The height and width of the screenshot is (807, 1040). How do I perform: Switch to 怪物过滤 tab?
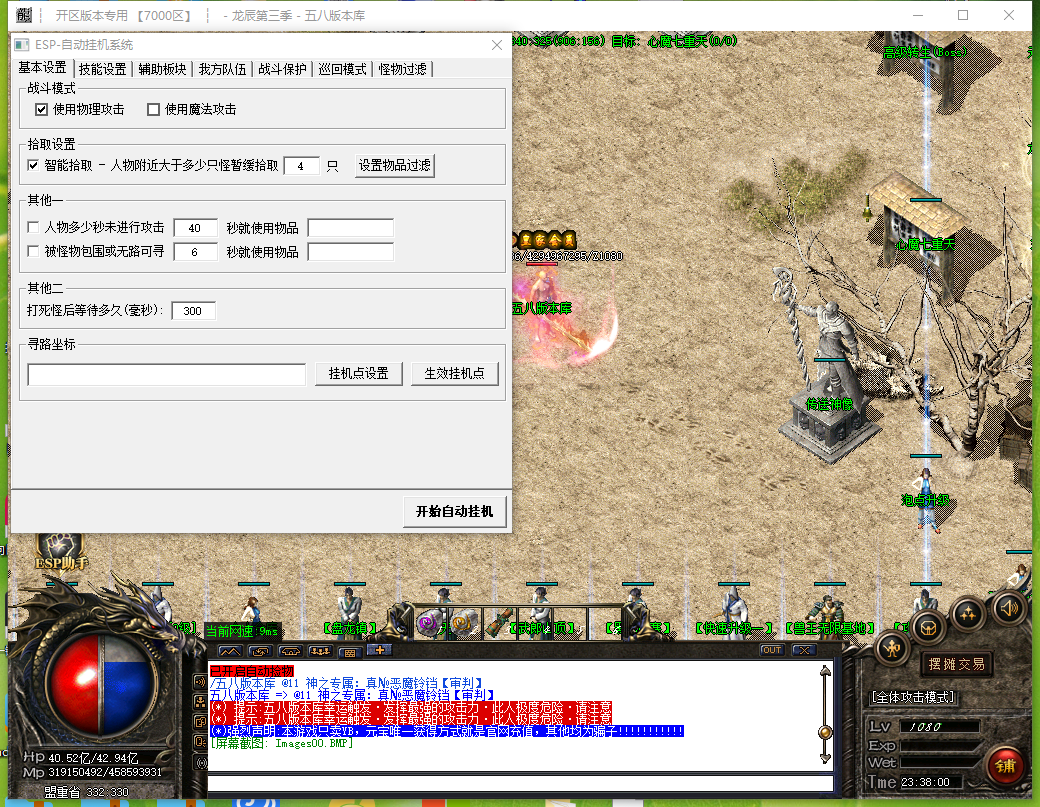(403, 69)
